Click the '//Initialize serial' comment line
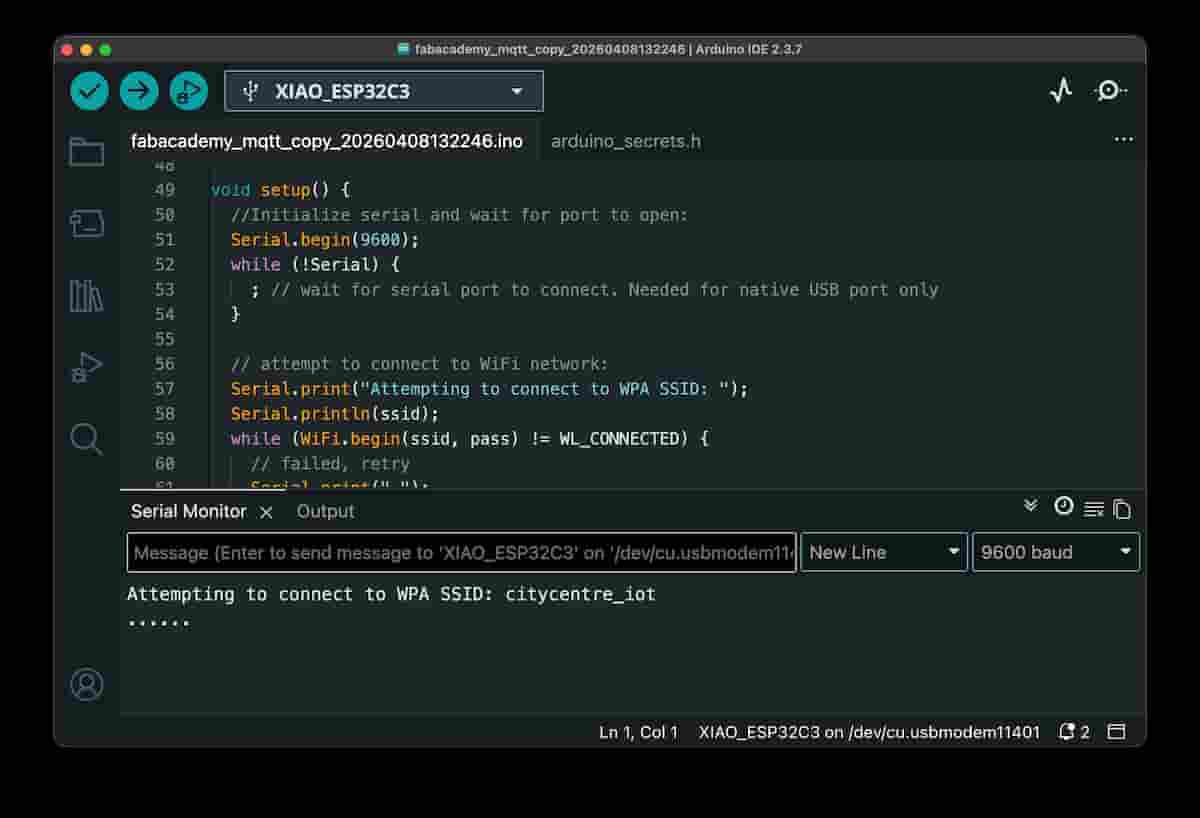The height and width of the screenshot is (818, 1200). (460, 215)
